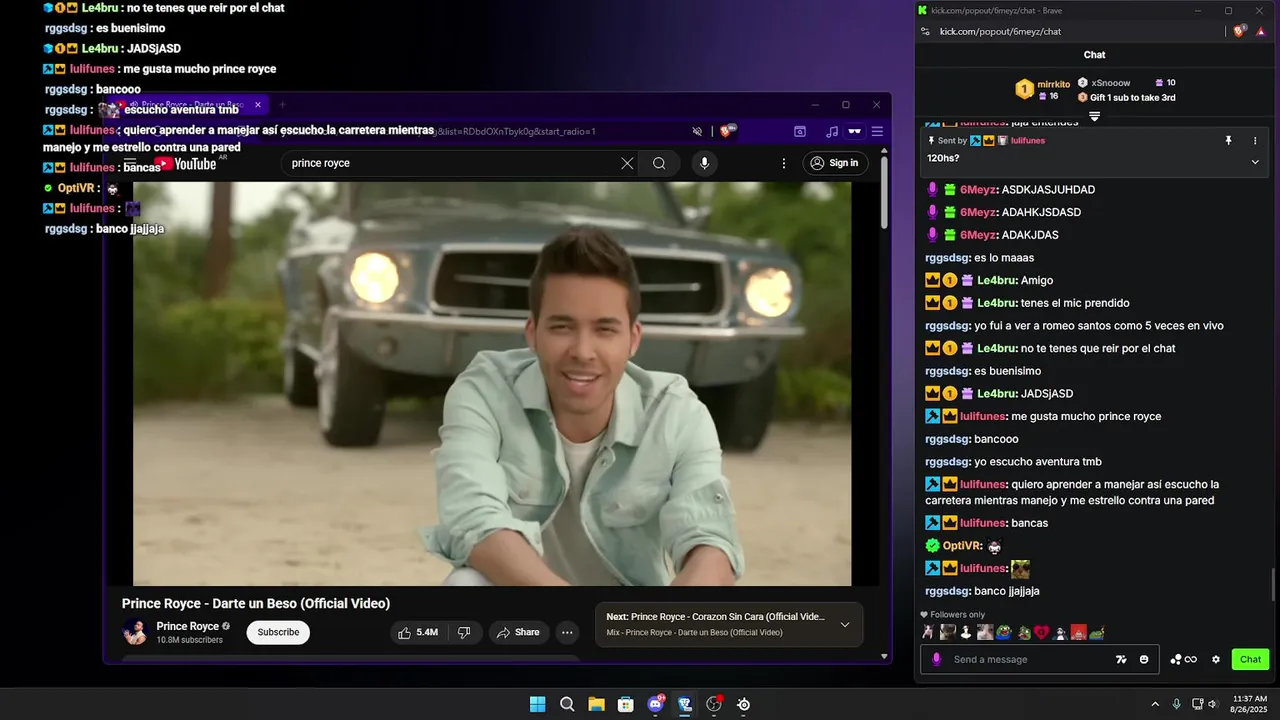This screenshot has height=720, width=1280.
Task: Open the emoji picker smiley icon
Action: [x=1144, y=659]
